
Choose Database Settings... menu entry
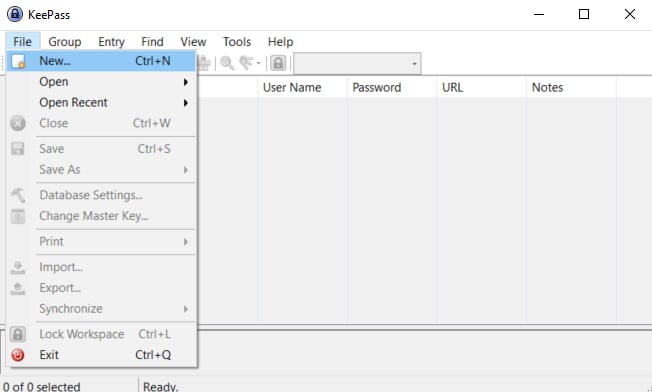(101, 195)
